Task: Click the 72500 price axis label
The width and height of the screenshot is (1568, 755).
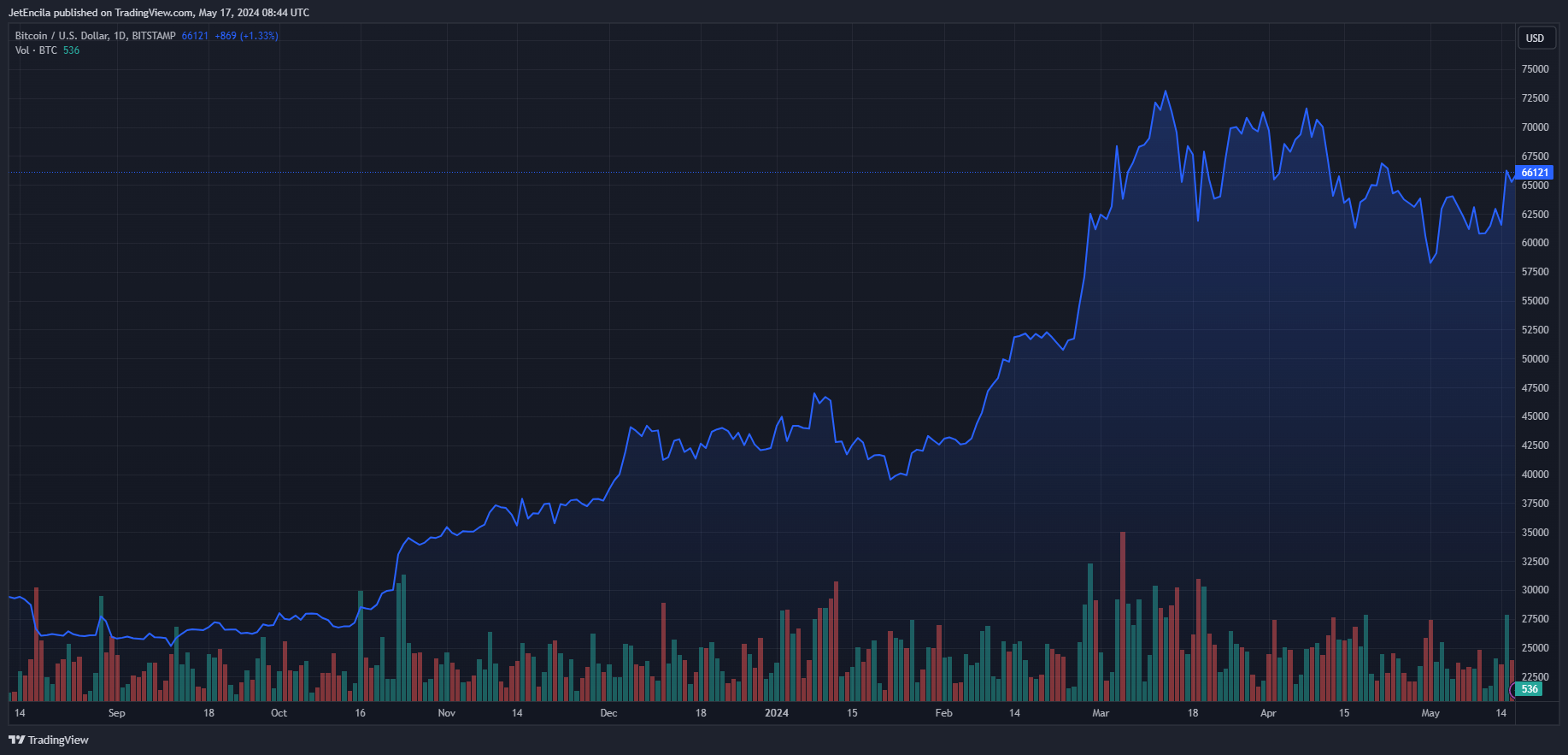Action: [x=1535, y=98]
